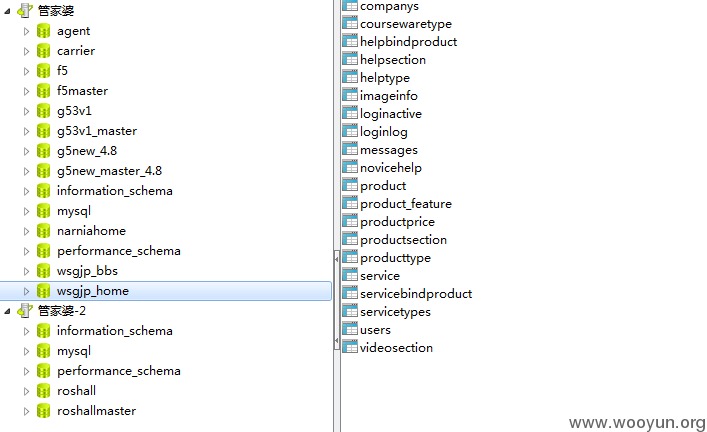Collapse the 管家婆 connection node
Screen dimensions: 707x432
tap(7, 11)
